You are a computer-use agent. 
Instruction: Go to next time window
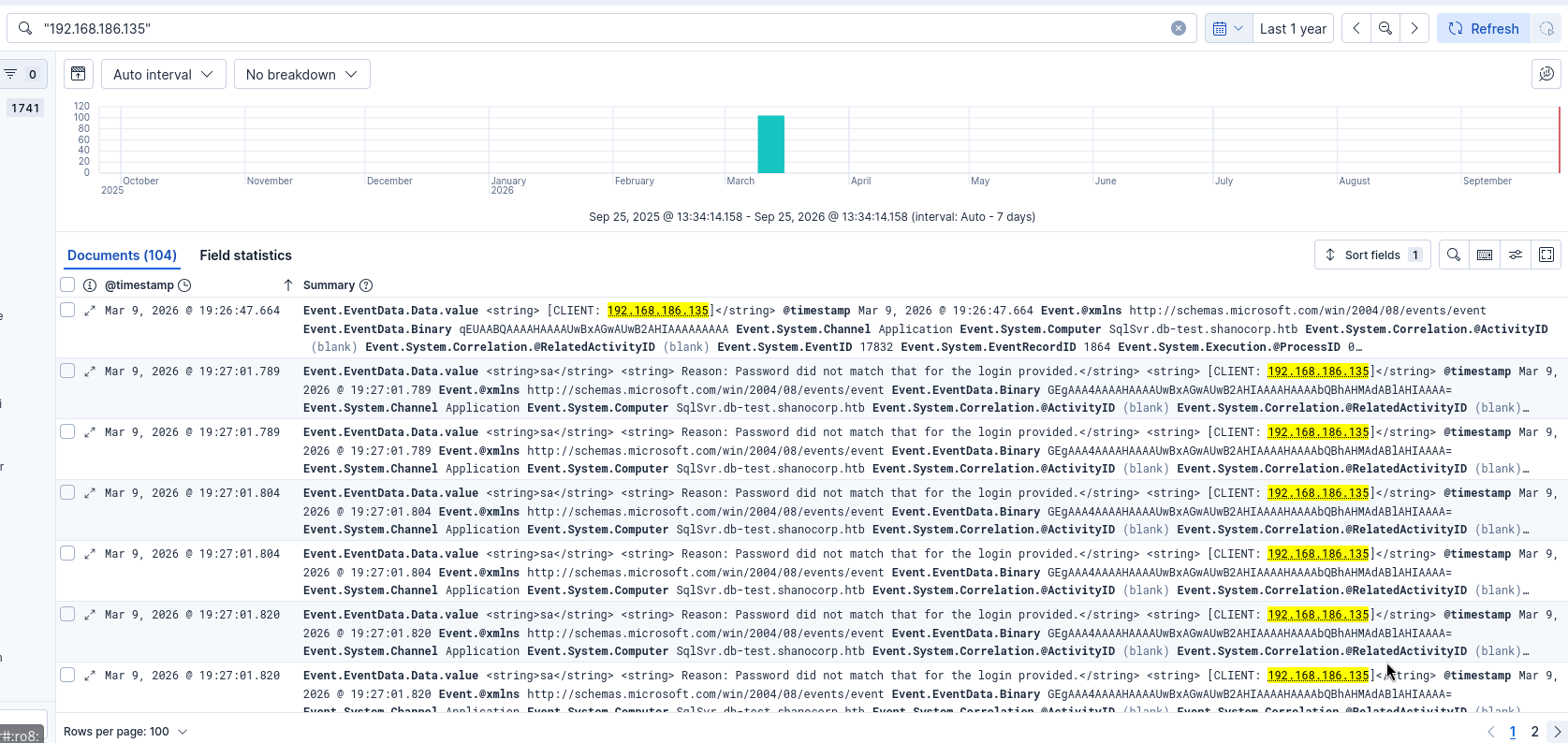coord(1414,28)
